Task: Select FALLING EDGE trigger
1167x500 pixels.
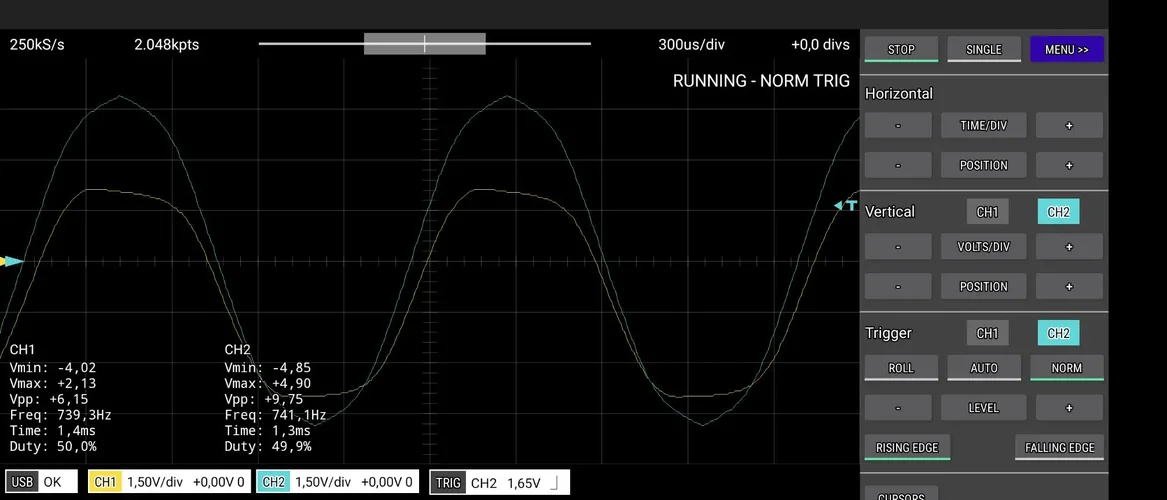Action: tap(1059, 448)
